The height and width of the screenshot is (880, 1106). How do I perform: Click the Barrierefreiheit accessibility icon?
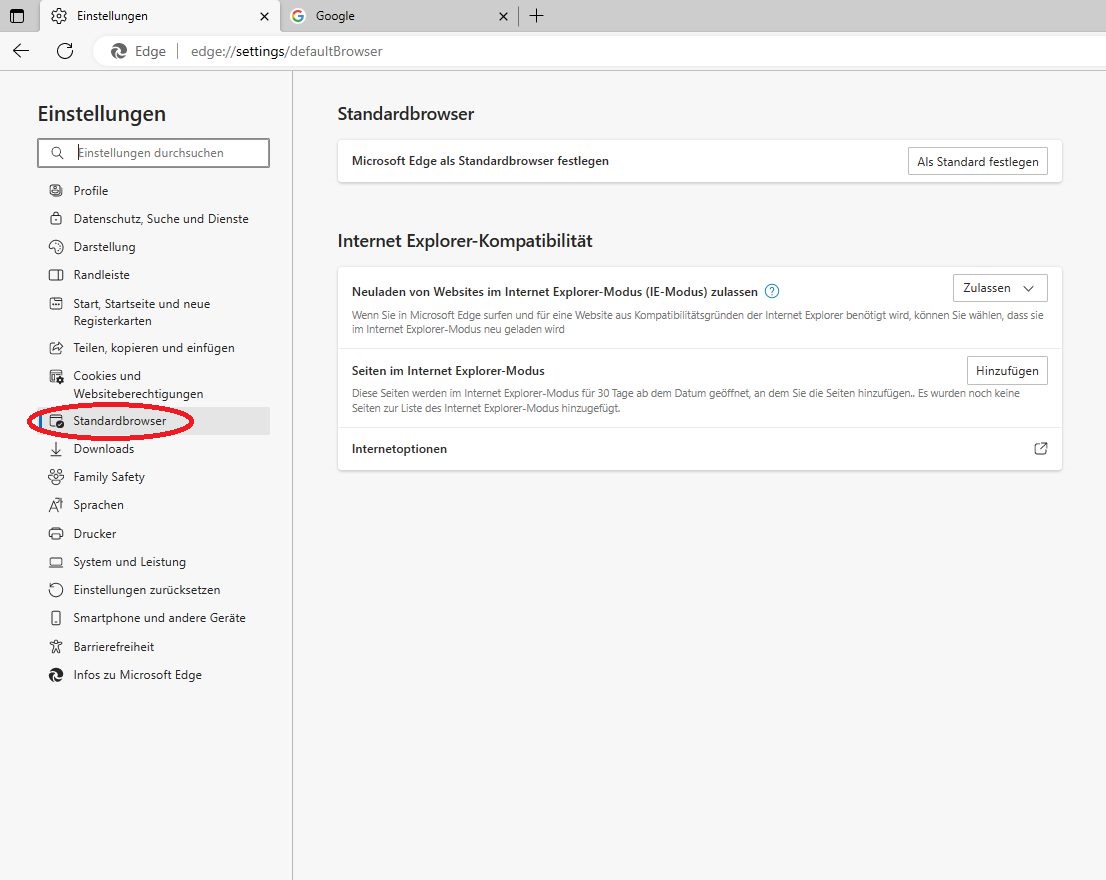[56, 647]
